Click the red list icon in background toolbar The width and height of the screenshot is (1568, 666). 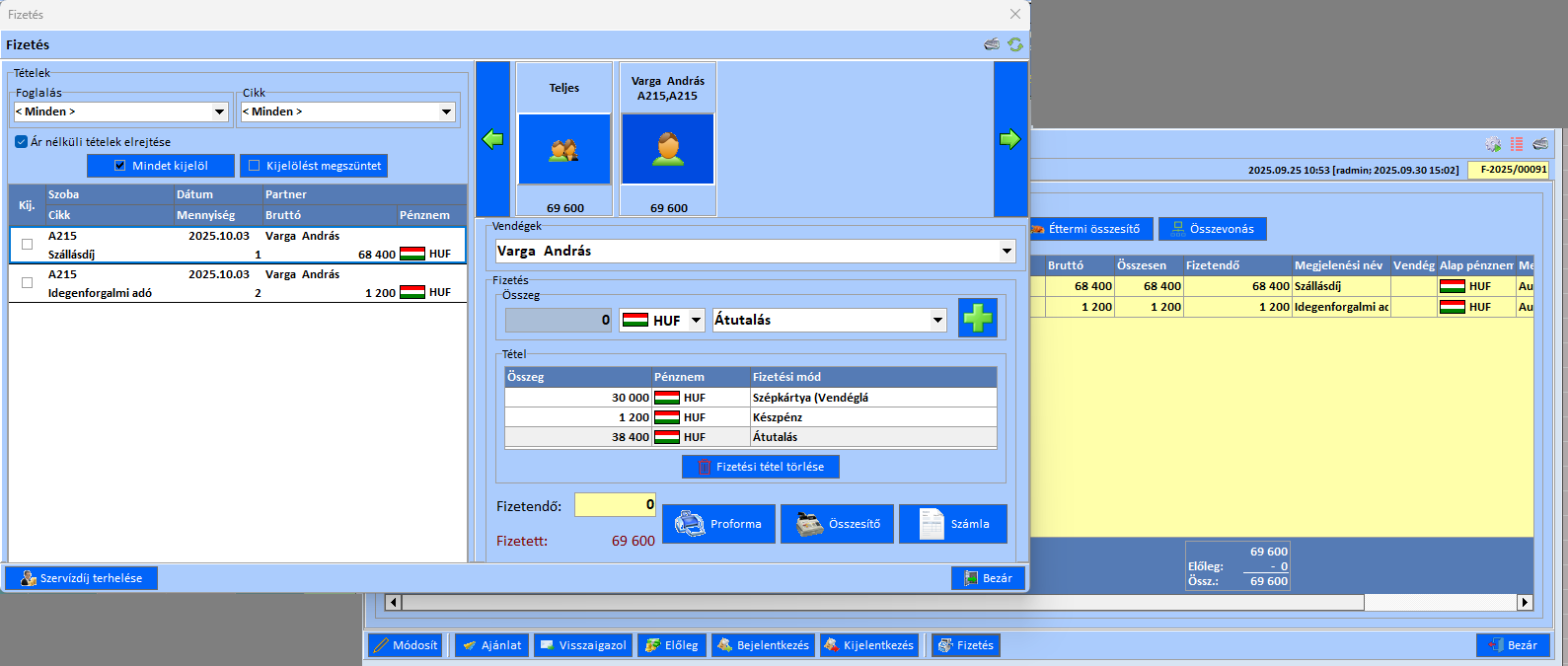click(x=1517, y=144)
